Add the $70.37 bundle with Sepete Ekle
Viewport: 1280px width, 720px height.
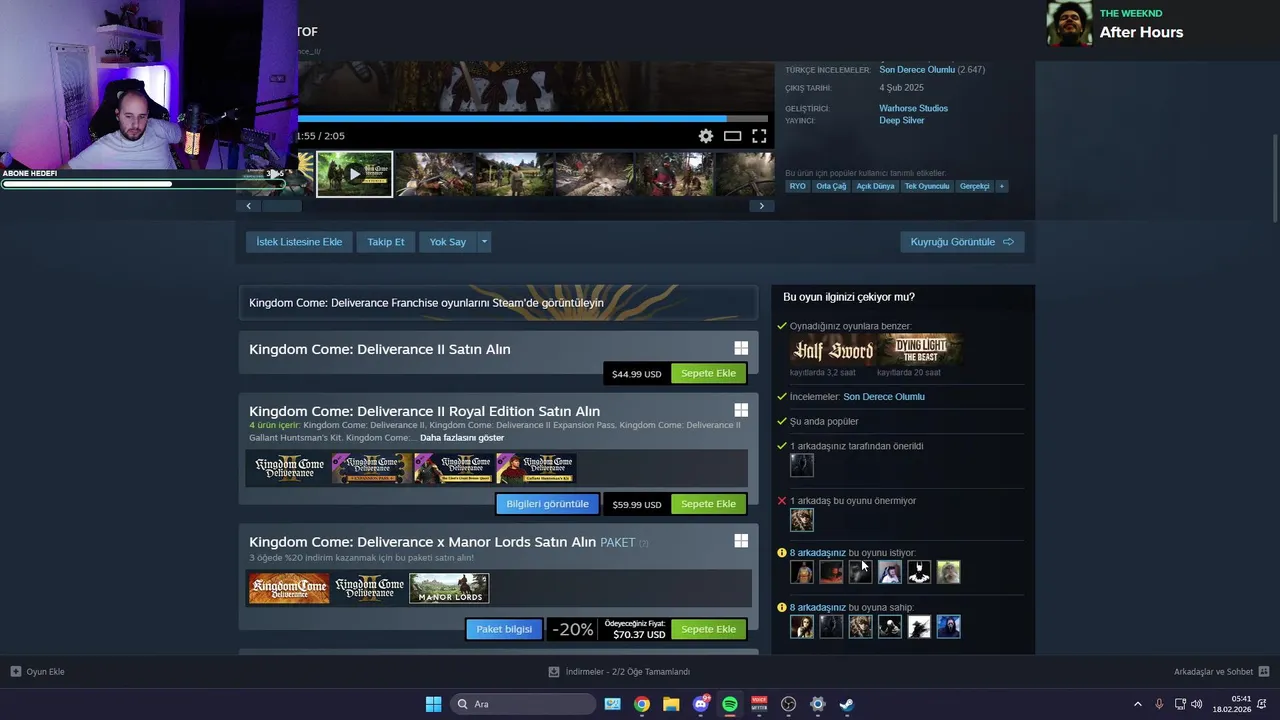(x=708, y=629)
